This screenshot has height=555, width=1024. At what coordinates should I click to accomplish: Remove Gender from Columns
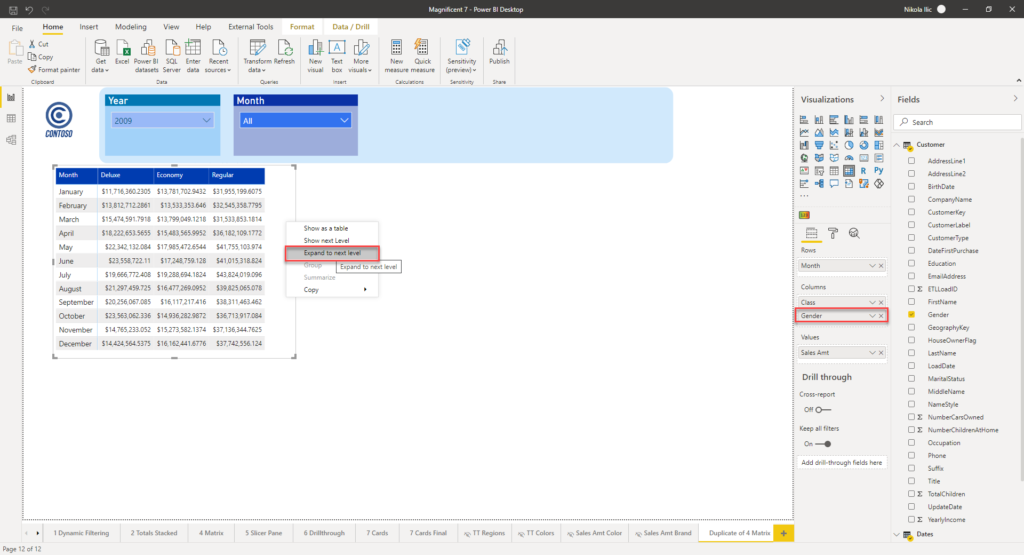[x=881, y=316]
